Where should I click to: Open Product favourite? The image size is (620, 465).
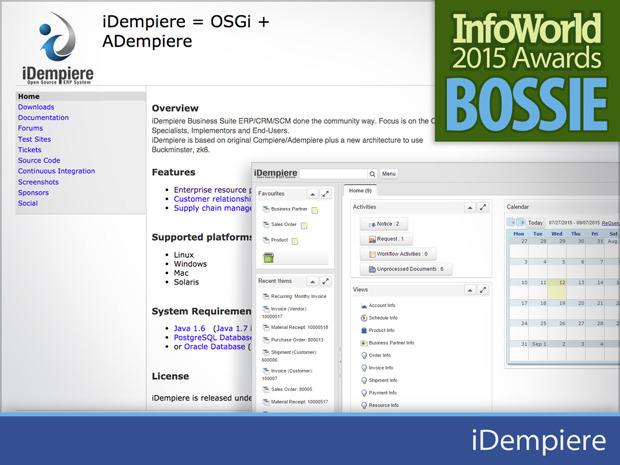click(x=279, y=240)
